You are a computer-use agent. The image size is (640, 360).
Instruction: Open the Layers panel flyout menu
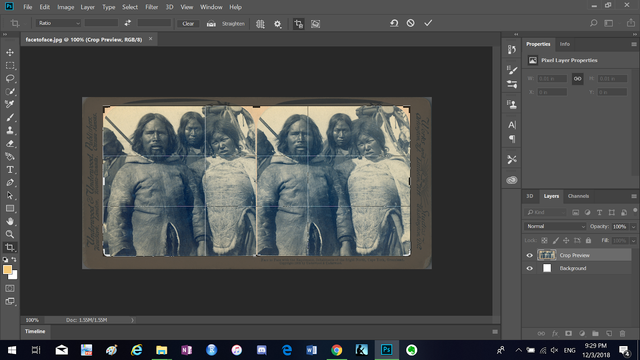pos(633,196)
